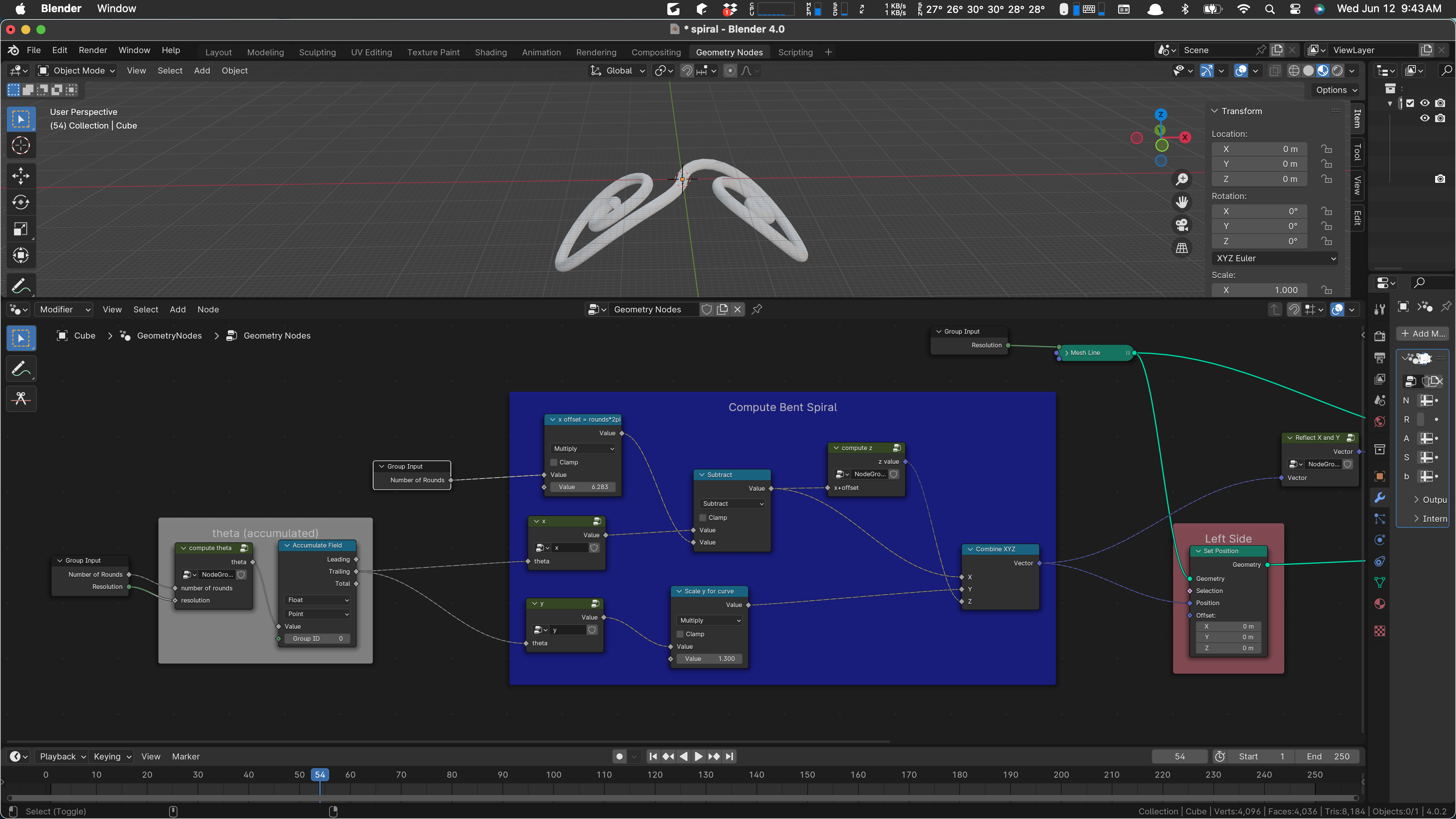Select the Move tool in viewport toolbar
Viewport: 1456px width, 819px height.
pyautogui.click(x=21, y=176)
